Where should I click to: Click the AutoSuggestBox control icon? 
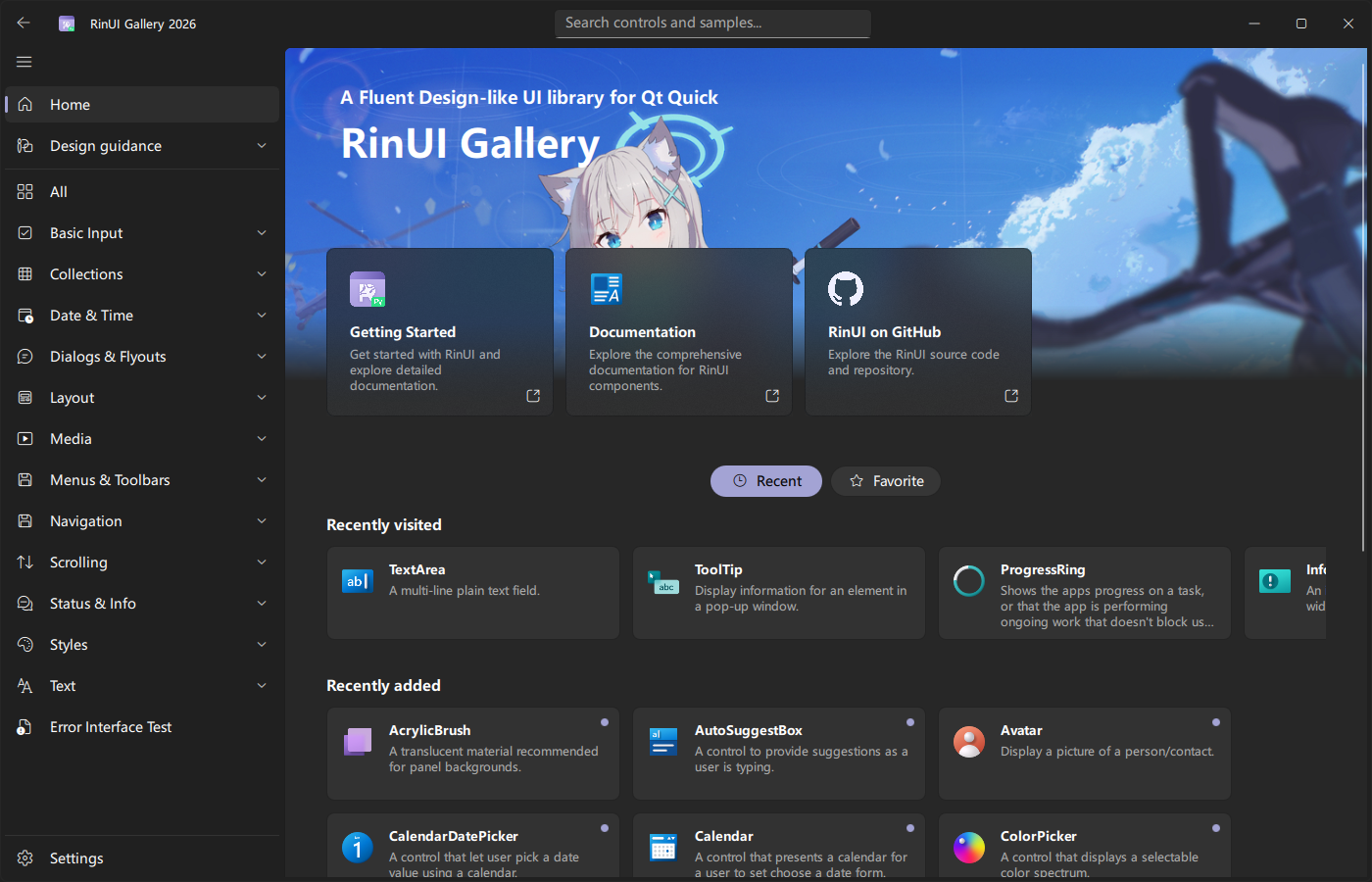(663, 742)
